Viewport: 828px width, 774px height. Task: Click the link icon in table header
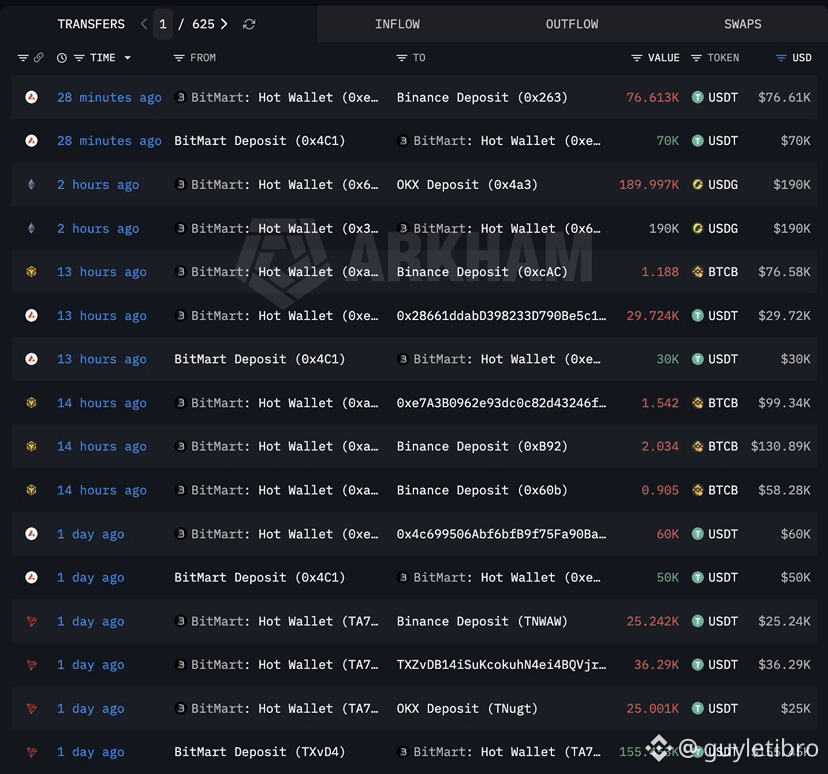click(x=39, y=58)
